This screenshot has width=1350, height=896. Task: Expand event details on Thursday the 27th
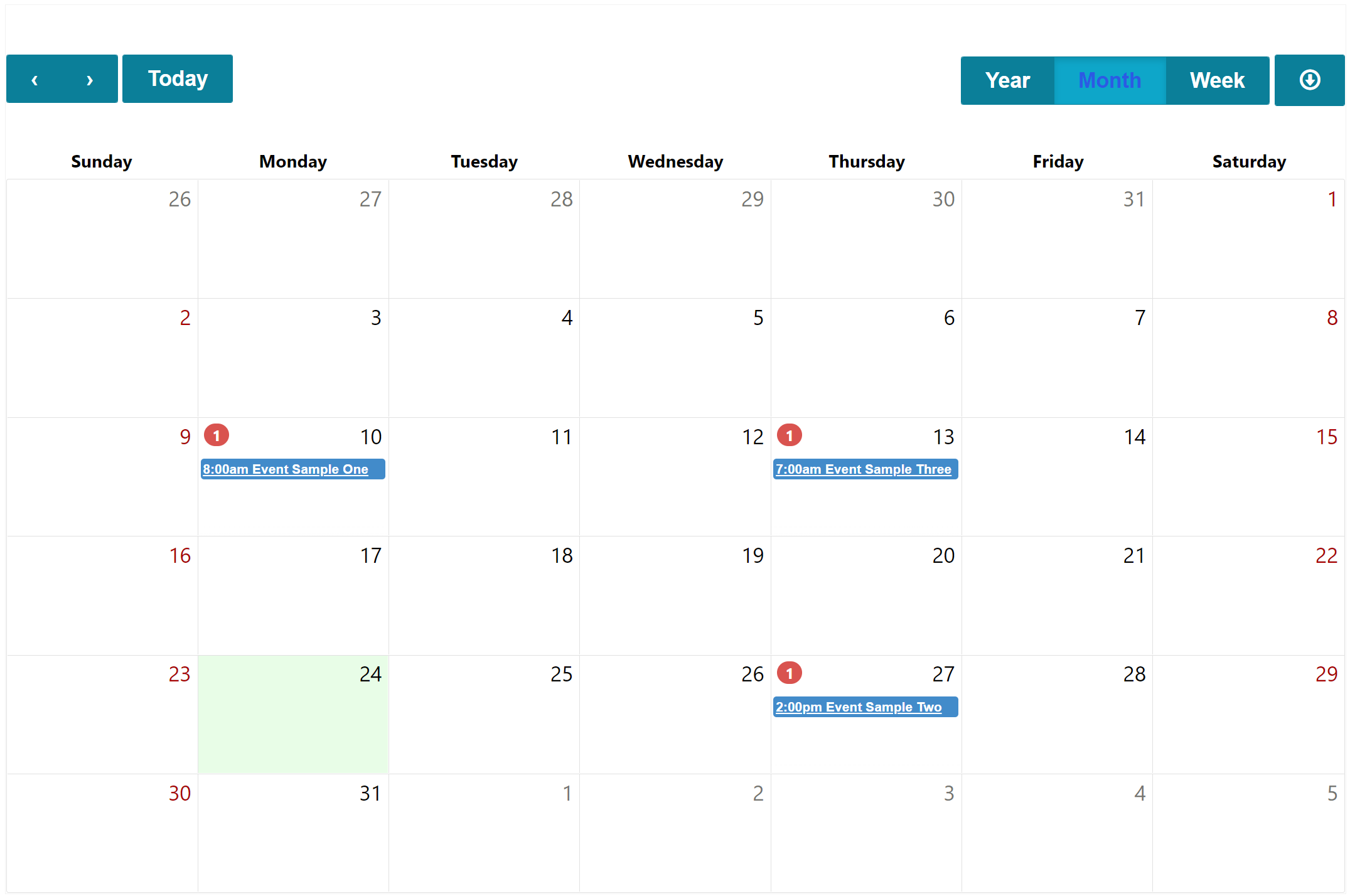pos(862,708)
